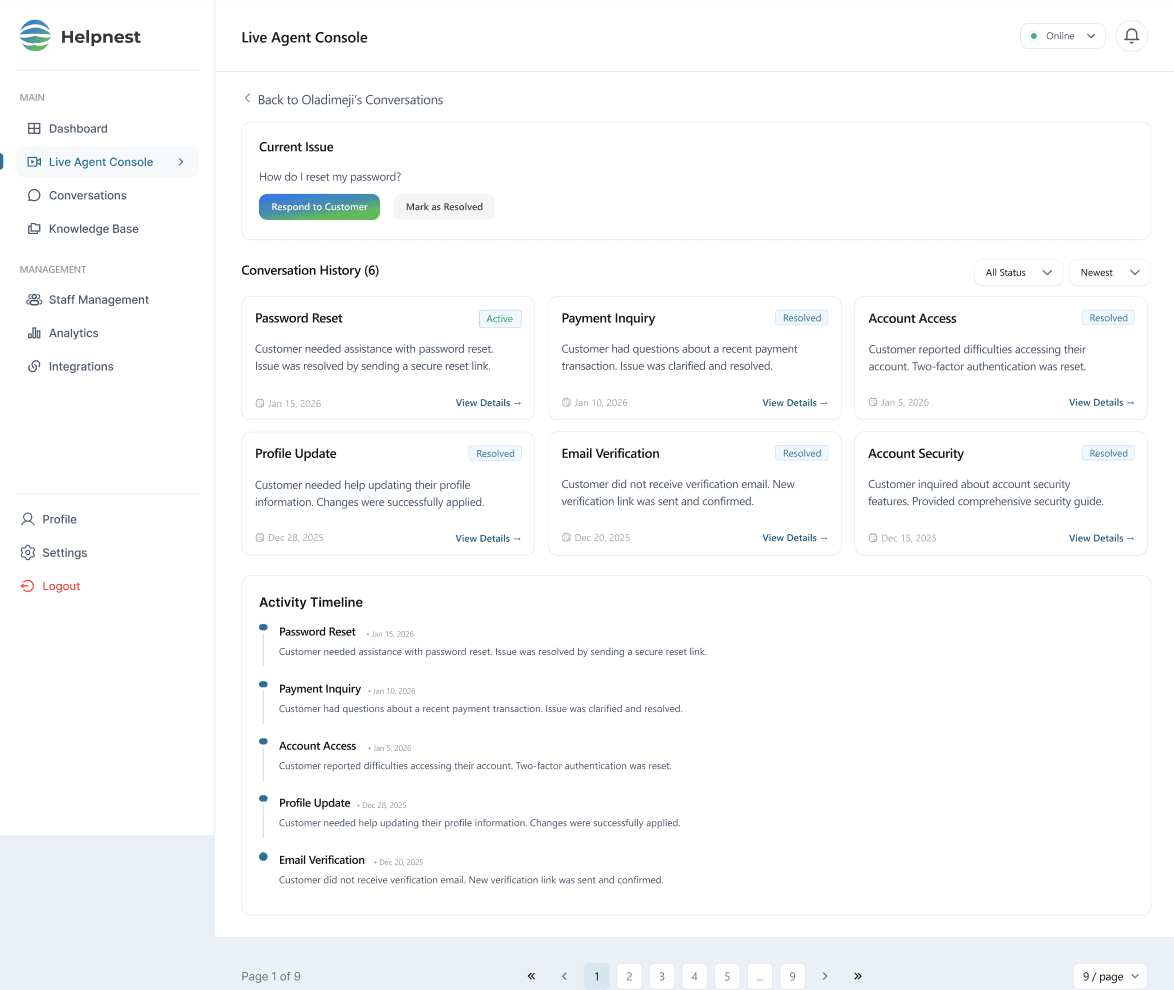Click Mark as Resolved button
Image resolution: width=1174 pixels, height=990 pixels.
pos(444,207)
